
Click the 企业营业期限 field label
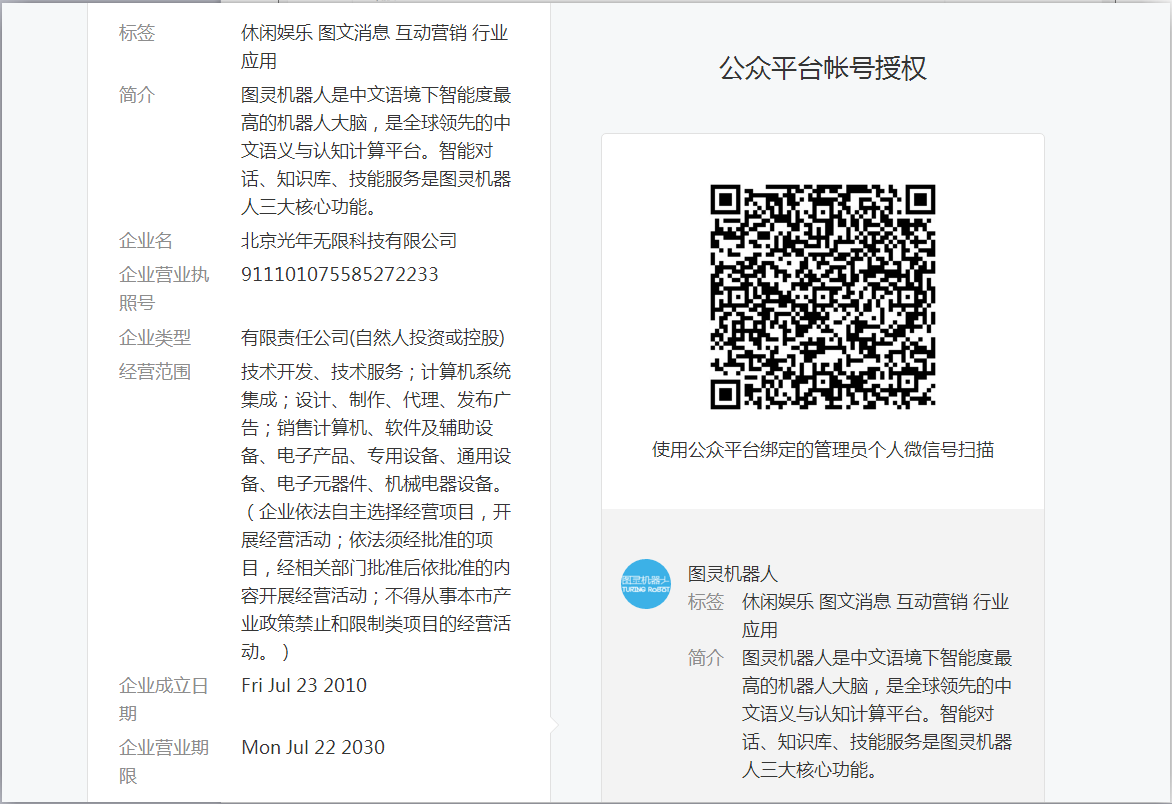164,761
